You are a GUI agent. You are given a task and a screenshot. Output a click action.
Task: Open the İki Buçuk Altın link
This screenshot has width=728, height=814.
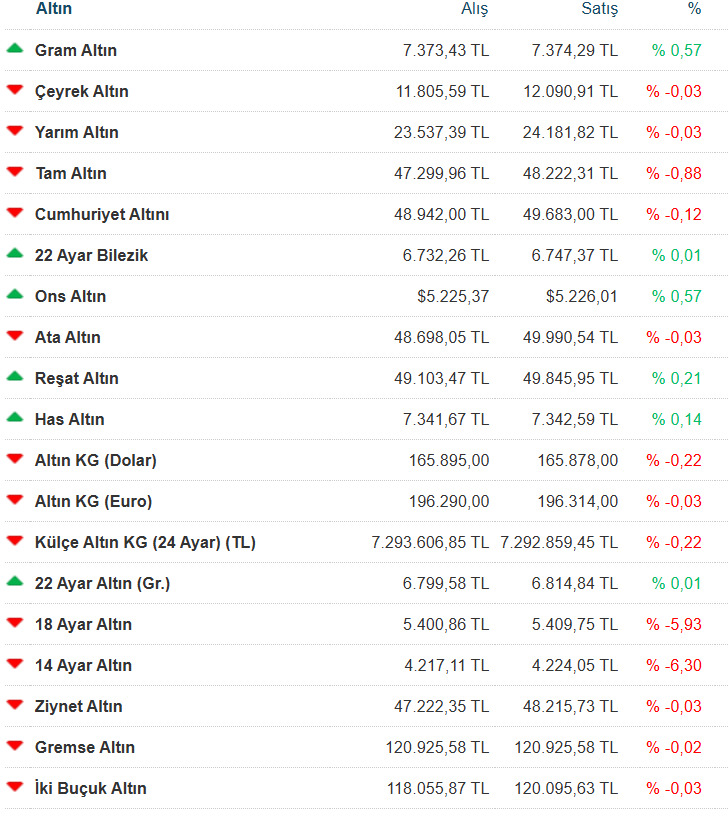(x=90, y=788)
